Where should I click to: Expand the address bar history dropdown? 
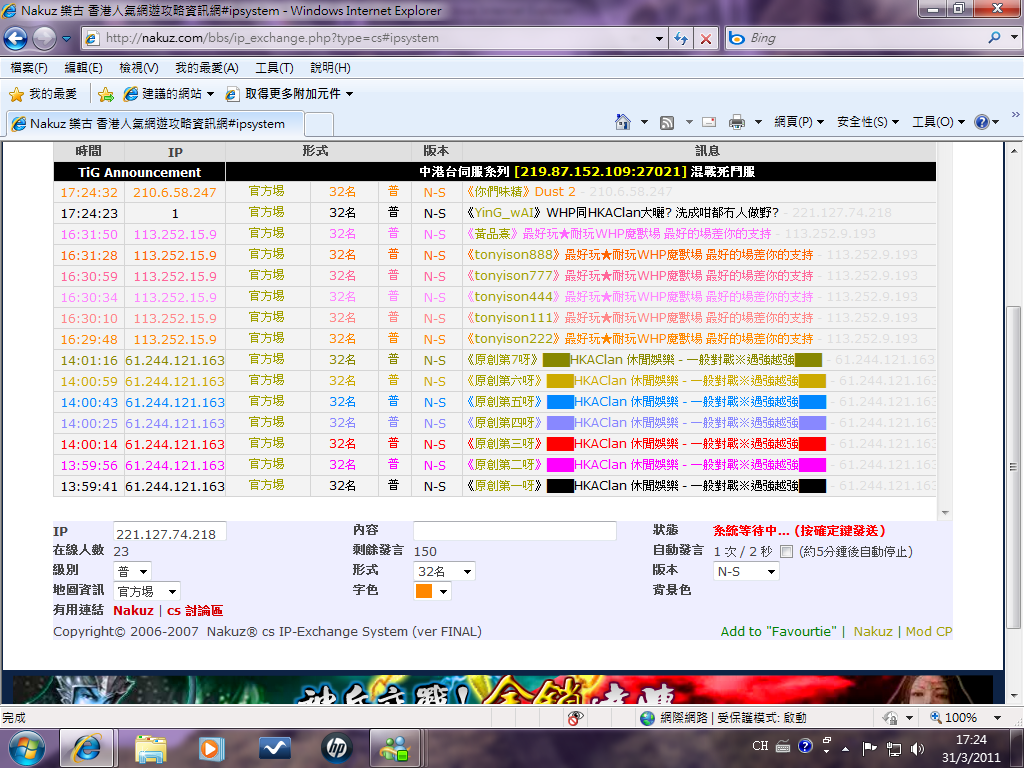659,39
